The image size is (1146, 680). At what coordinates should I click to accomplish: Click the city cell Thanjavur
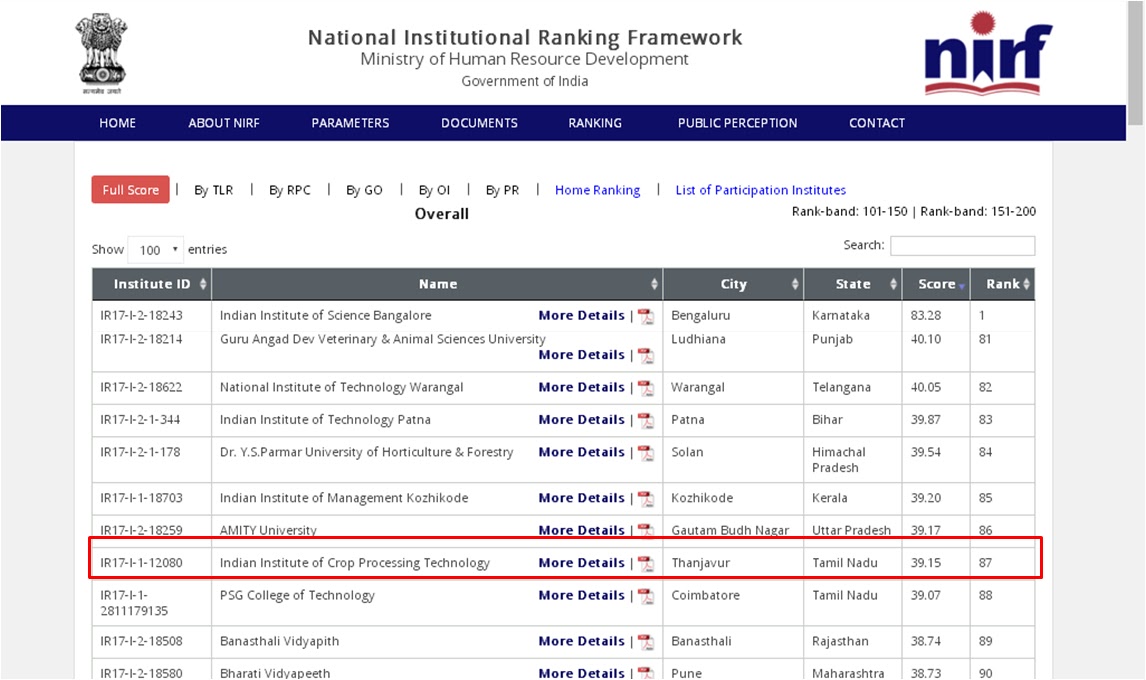[x=700, y=563]
